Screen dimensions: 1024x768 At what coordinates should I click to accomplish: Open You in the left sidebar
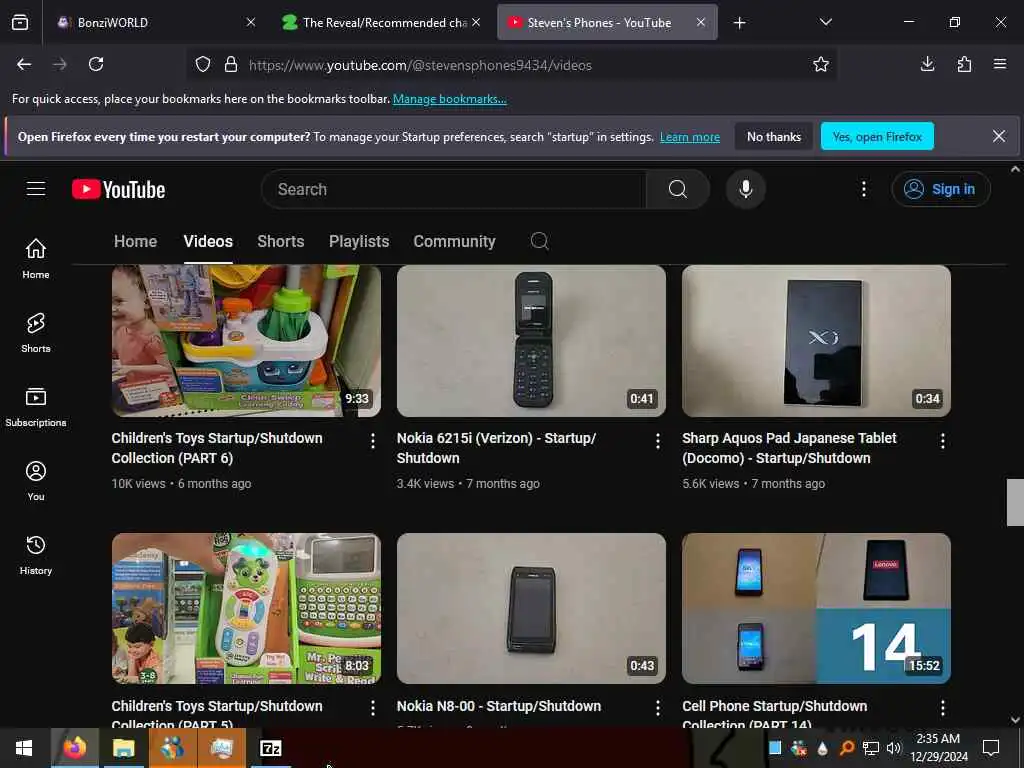[x=36, y=481]
